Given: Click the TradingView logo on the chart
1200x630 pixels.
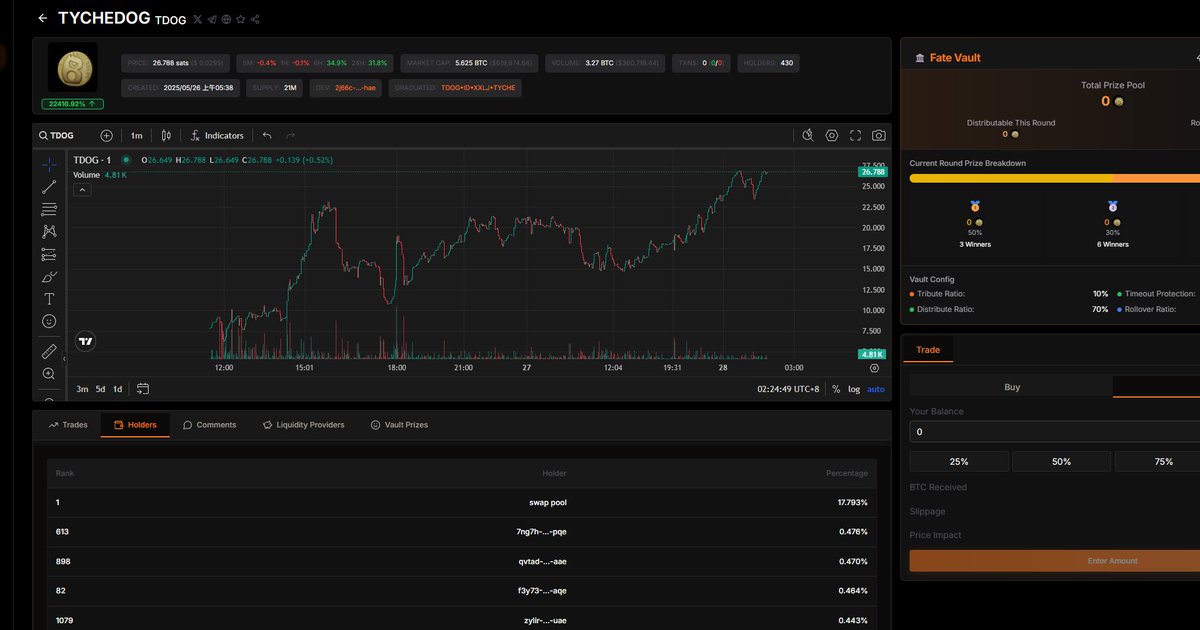Looking at the screenshot, I should click(87, 342).
